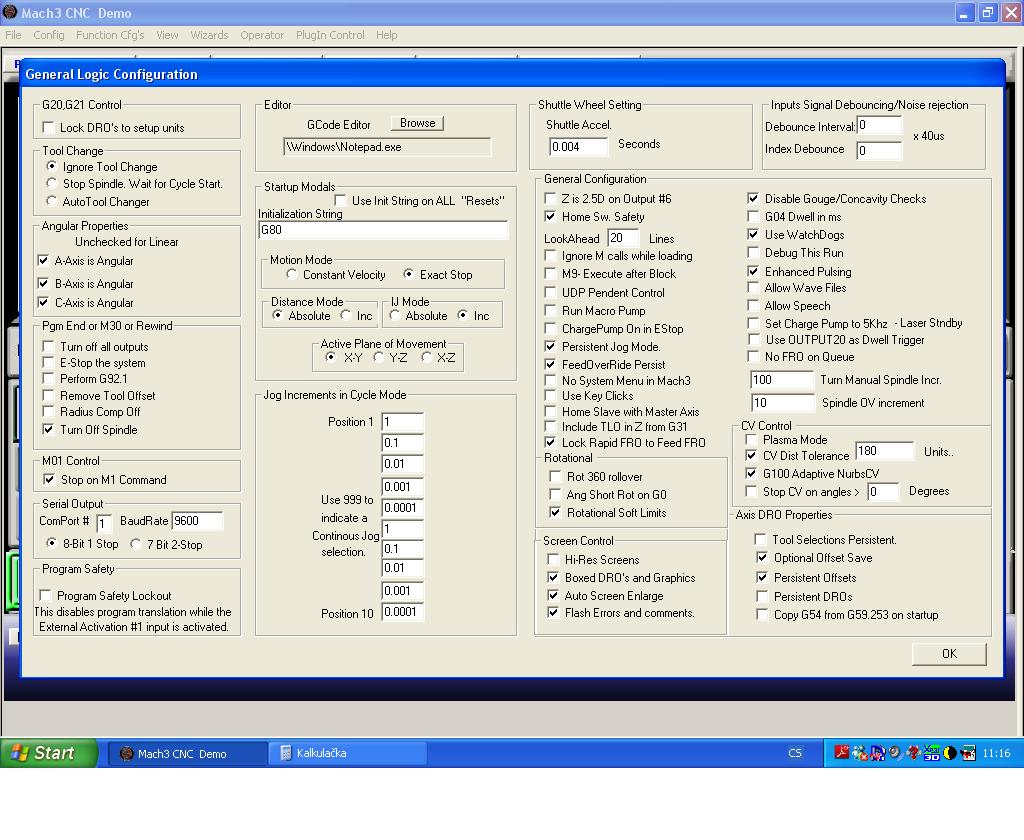Click the yellow moon tray icon
This screenshot has width=1024, height=840.
coord(950,753)
